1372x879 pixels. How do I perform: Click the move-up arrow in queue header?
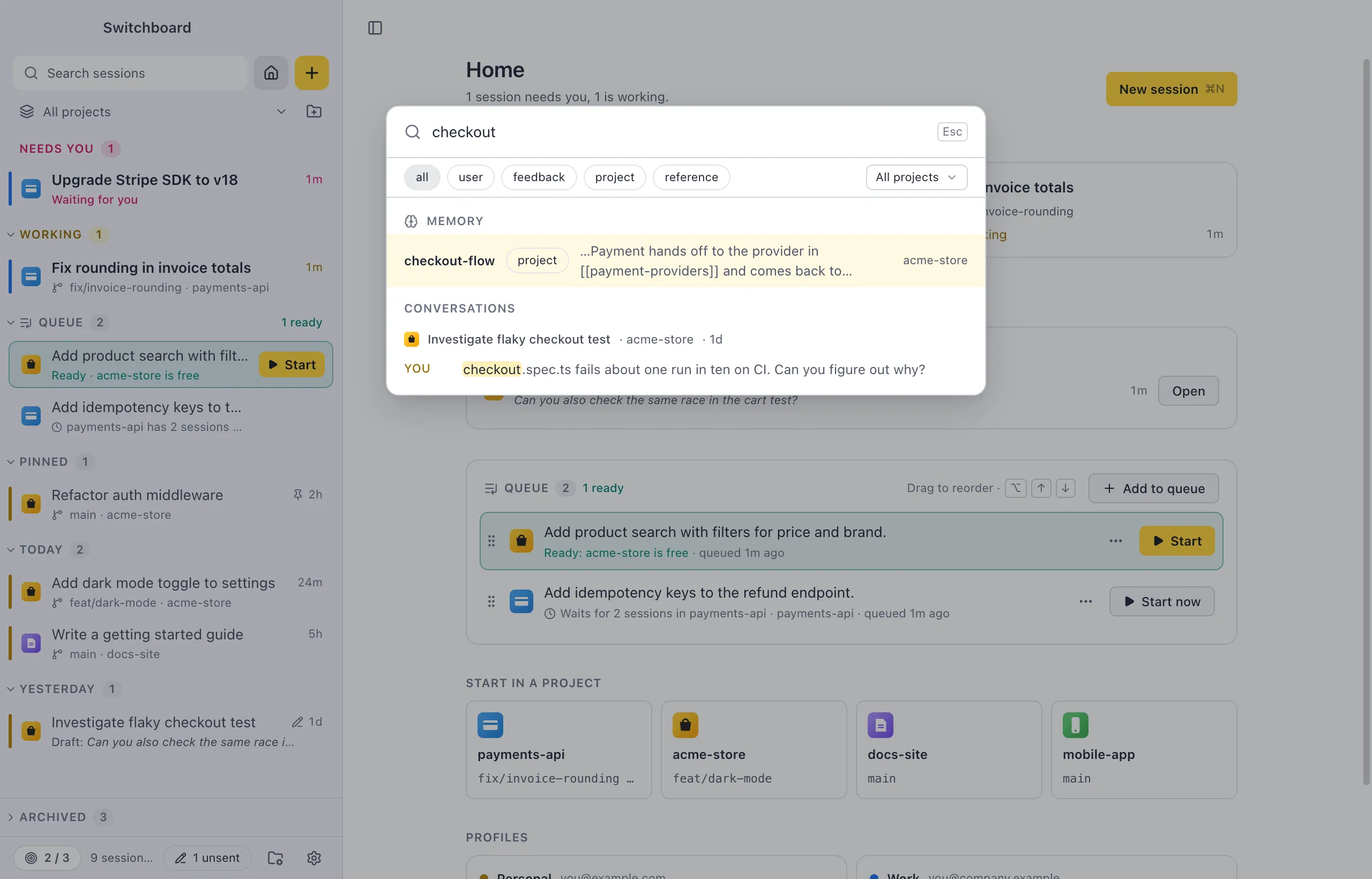[1041, 488]
